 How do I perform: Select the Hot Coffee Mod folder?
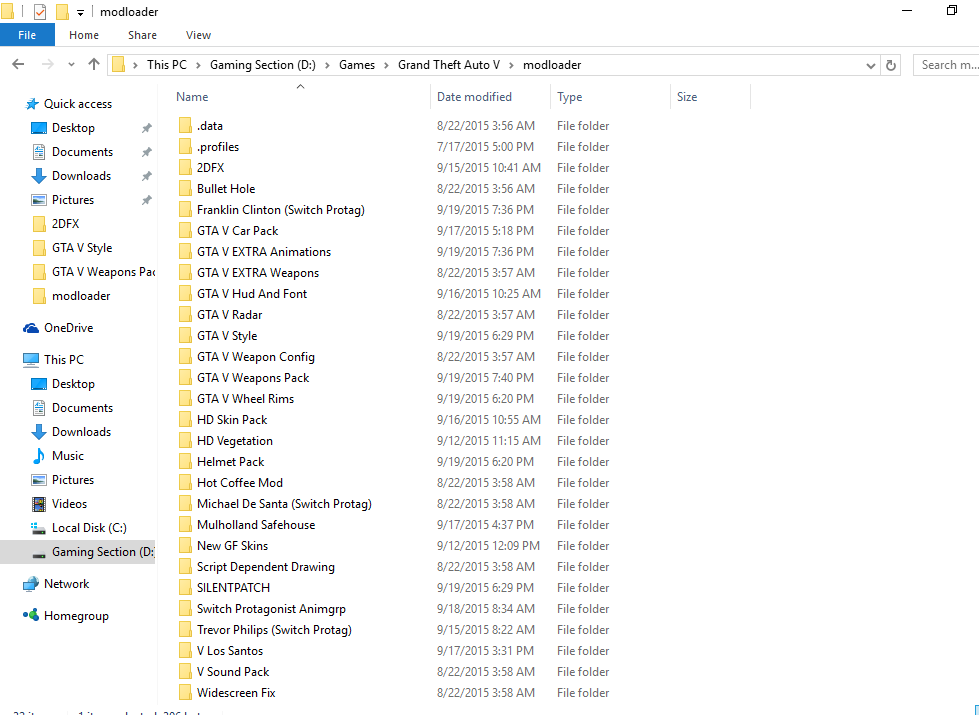click(x=240, y=483)
